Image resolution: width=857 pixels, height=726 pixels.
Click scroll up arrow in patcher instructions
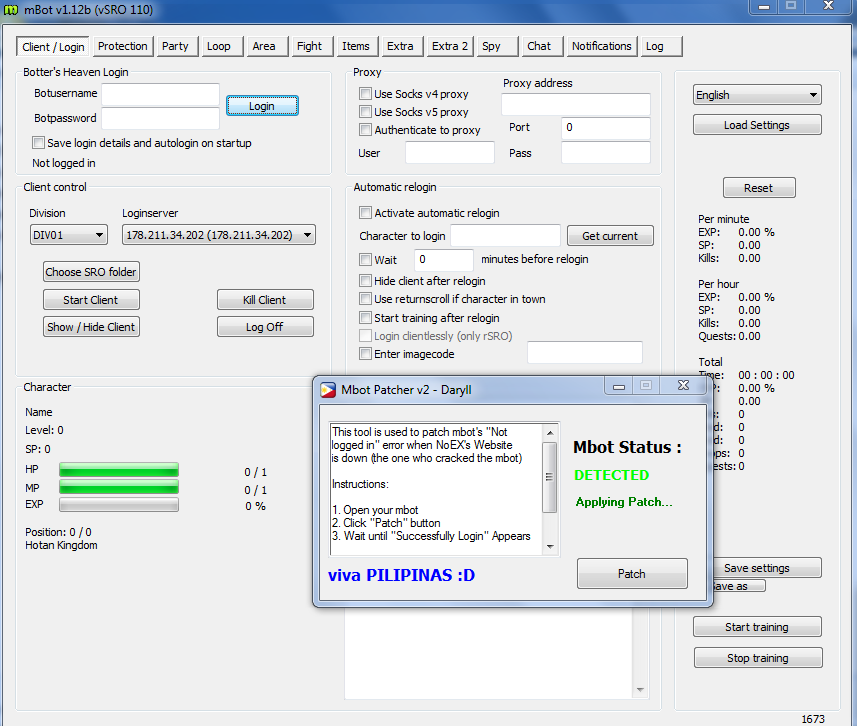[x=550, y=432]
